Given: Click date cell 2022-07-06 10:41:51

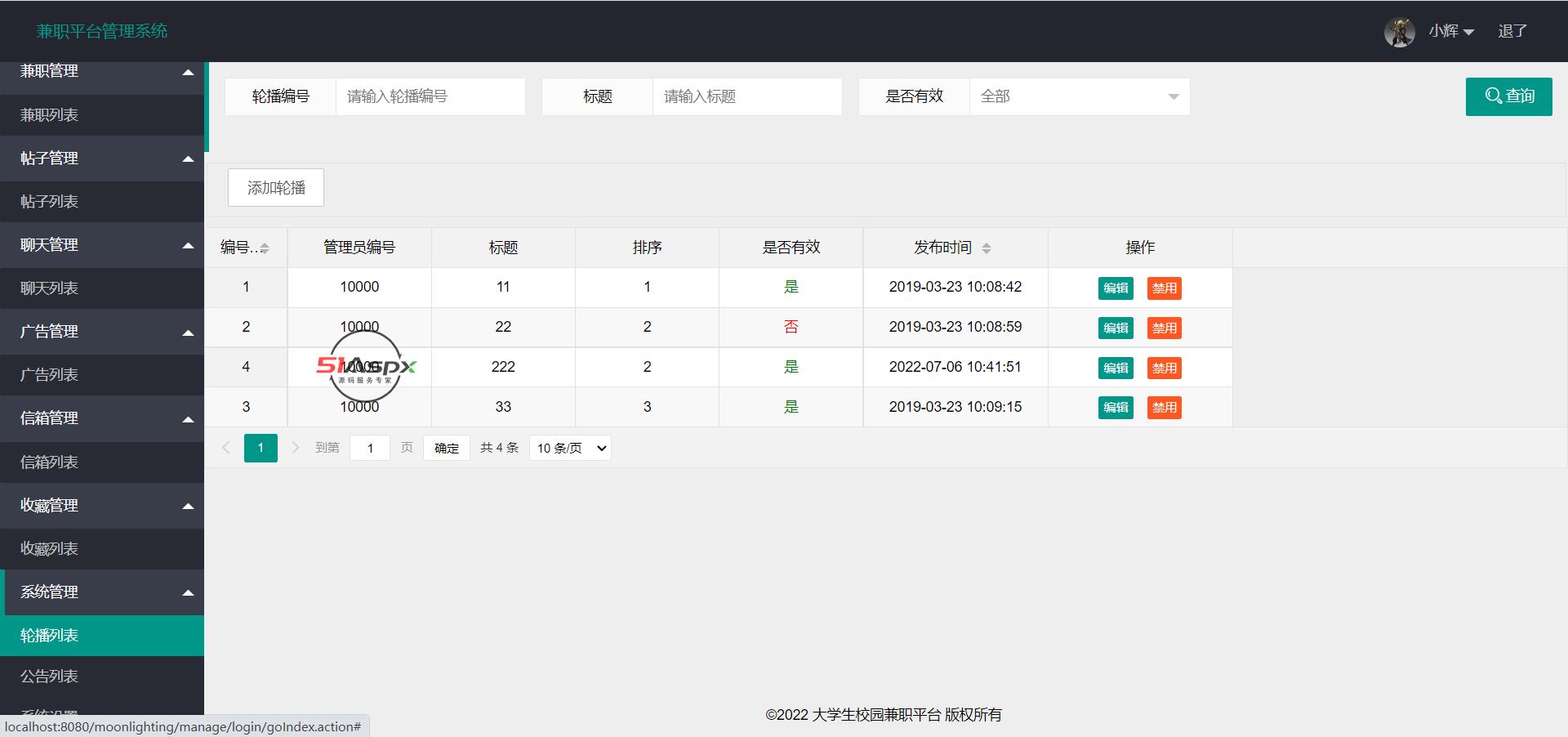Looking at the screenshot, I should [x=955, y=367].
